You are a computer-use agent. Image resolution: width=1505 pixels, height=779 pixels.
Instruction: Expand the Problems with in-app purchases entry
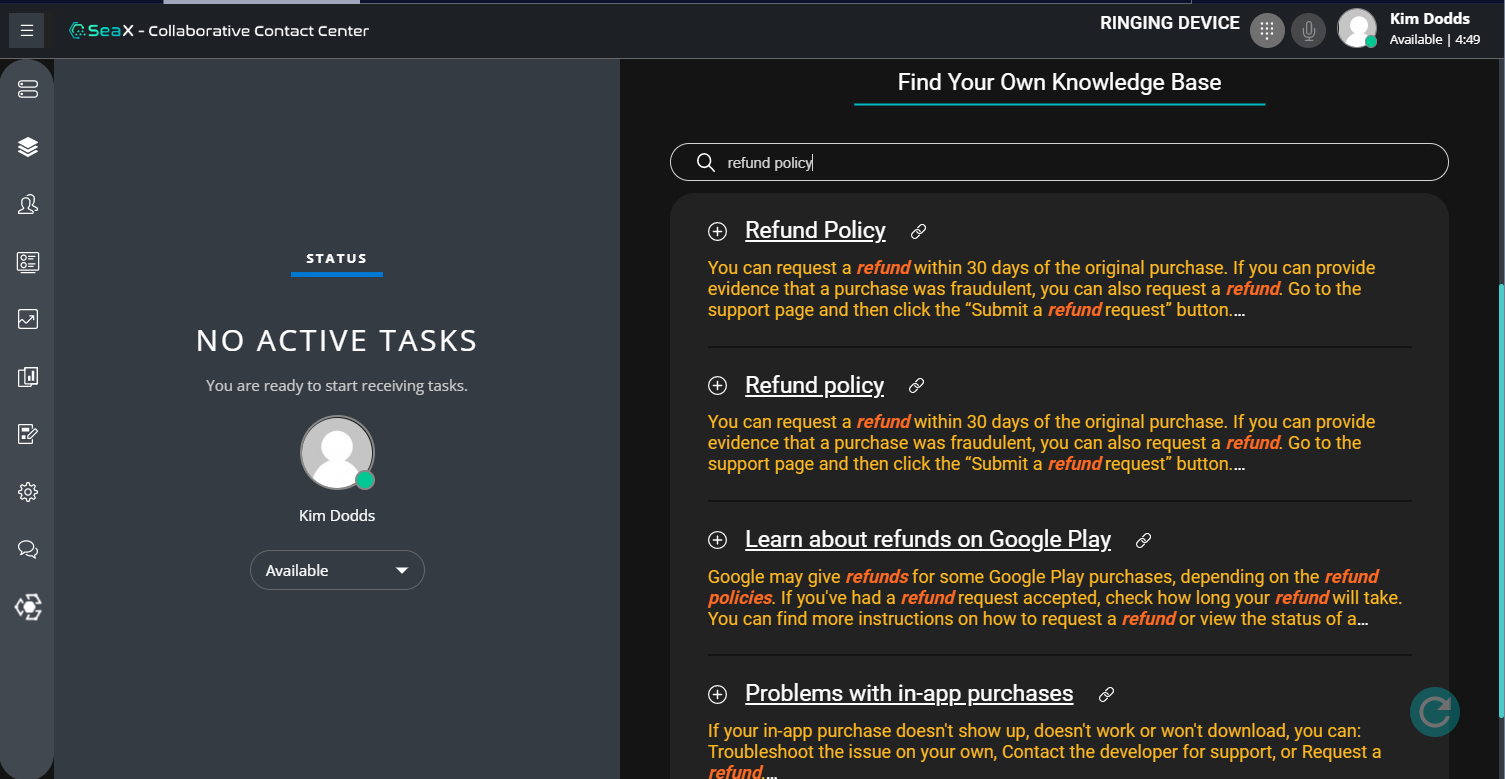[x=717, y=694]
